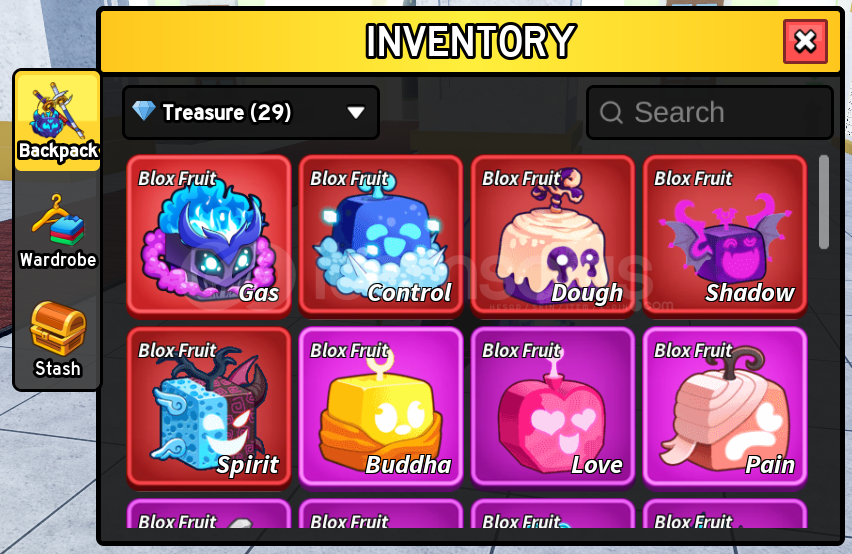Click the inventory vertical scrollbar
Image resolution: width=852 pixels, height=554 pixels.
point(824,202)
